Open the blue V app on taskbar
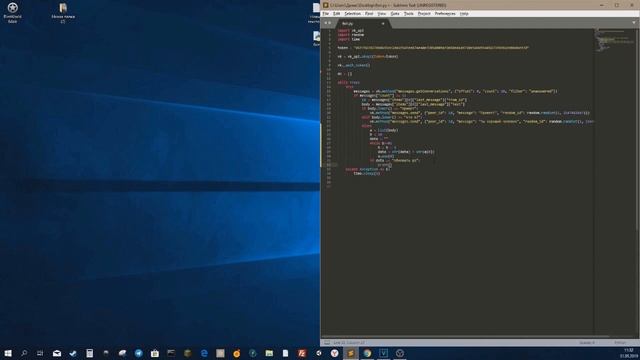The height and width of the screenshot is (360, 640). click(x=383, y=353)
